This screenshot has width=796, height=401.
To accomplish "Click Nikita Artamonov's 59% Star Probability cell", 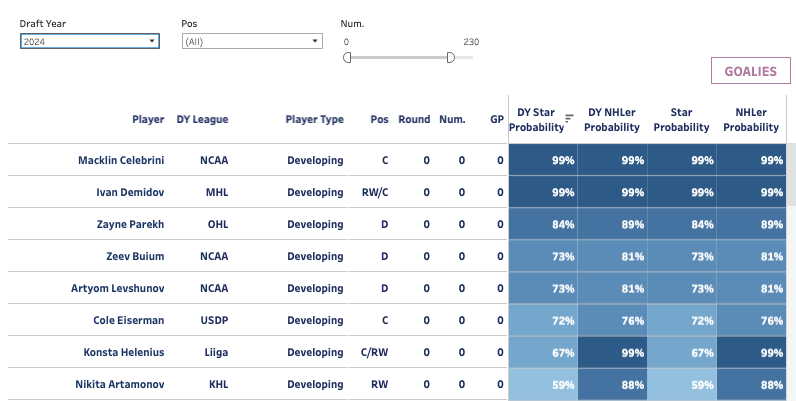I will coord(681,384).
